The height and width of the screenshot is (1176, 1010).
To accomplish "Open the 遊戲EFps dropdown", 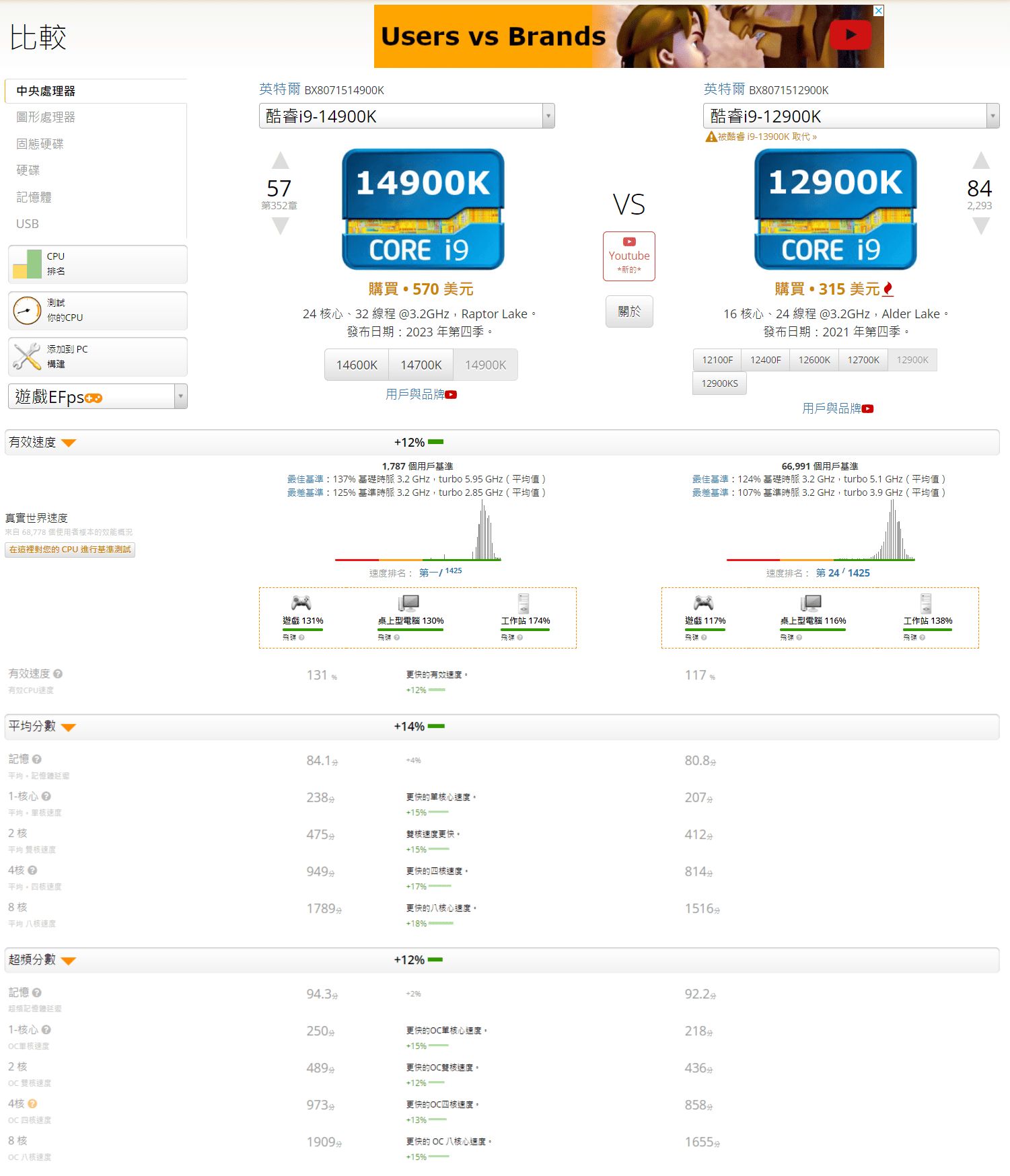I will click(98, 396).
